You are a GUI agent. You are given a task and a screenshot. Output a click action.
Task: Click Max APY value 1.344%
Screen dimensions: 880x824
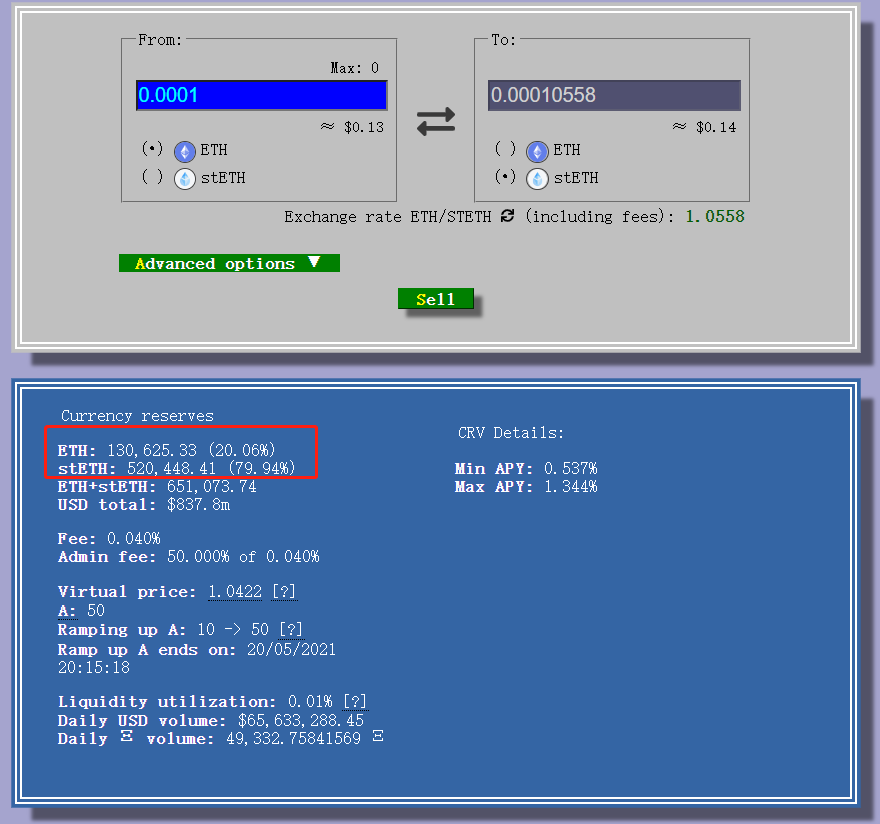570,487
